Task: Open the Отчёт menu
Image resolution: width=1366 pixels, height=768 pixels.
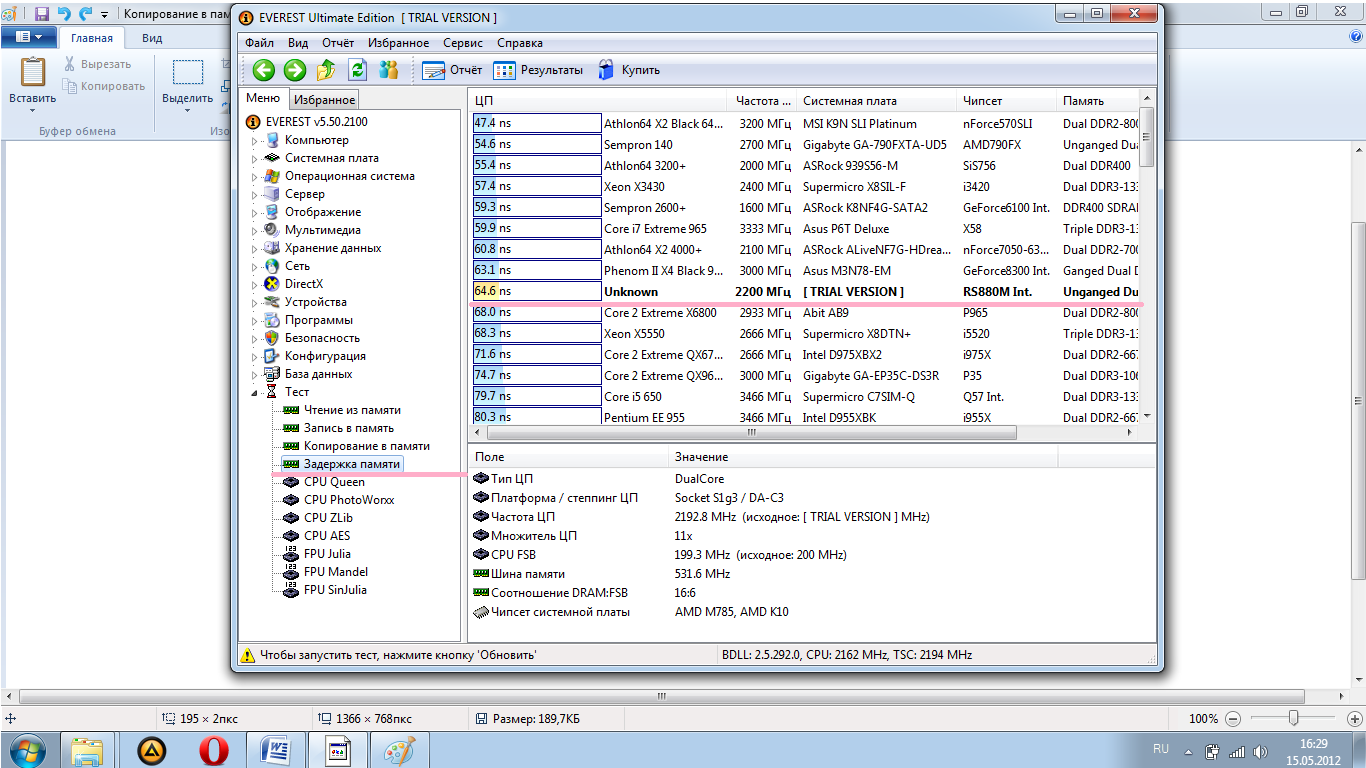Action: [338, 43]
